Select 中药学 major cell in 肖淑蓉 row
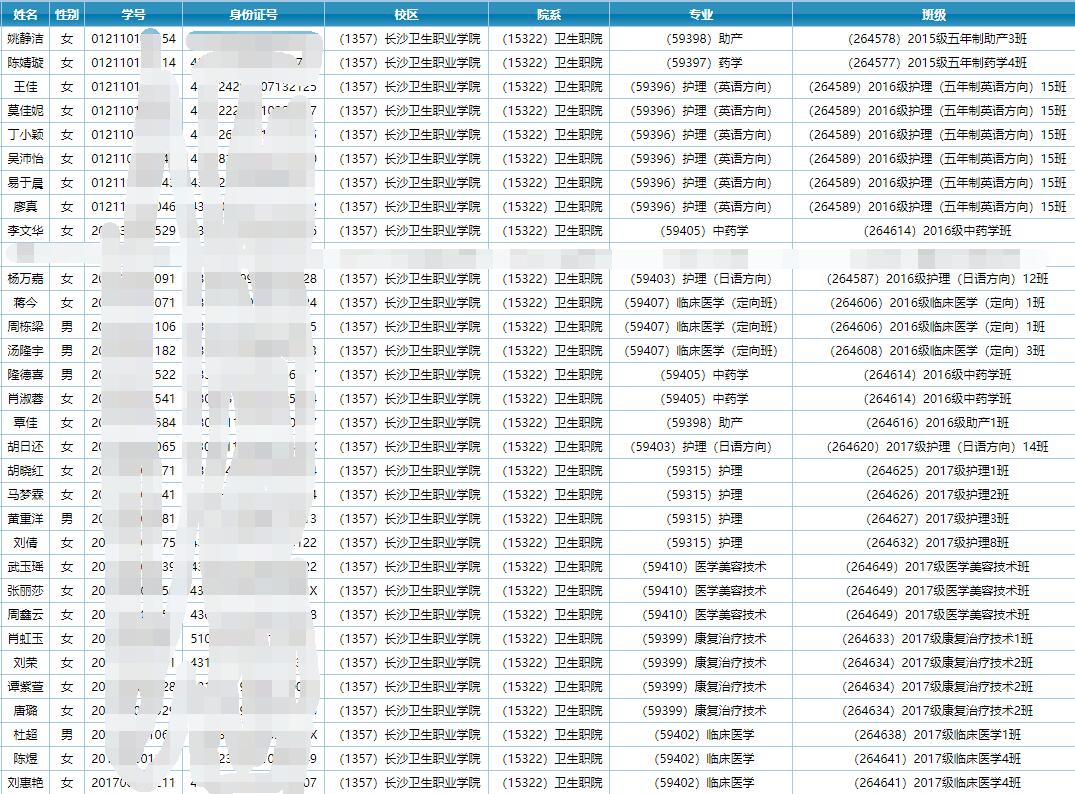Image resolution: width=1075 pixels, height=794 pixels. 701,399
